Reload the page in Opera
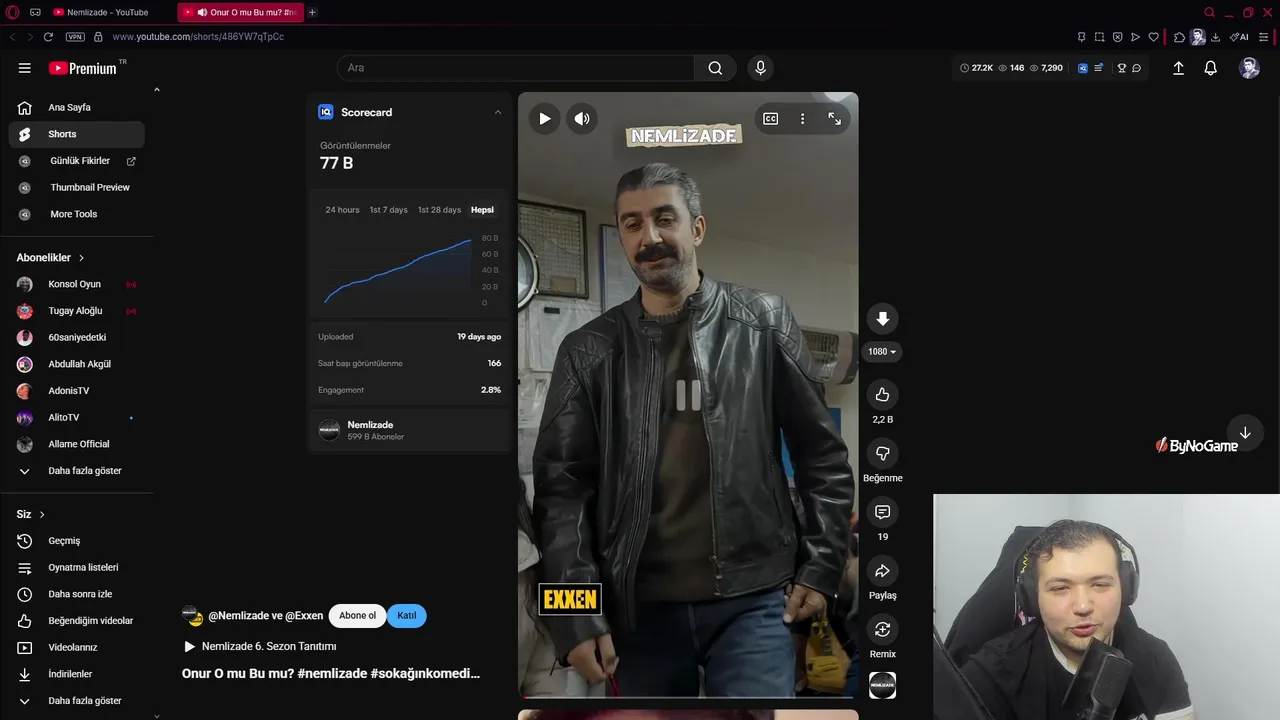 [48, 37]
